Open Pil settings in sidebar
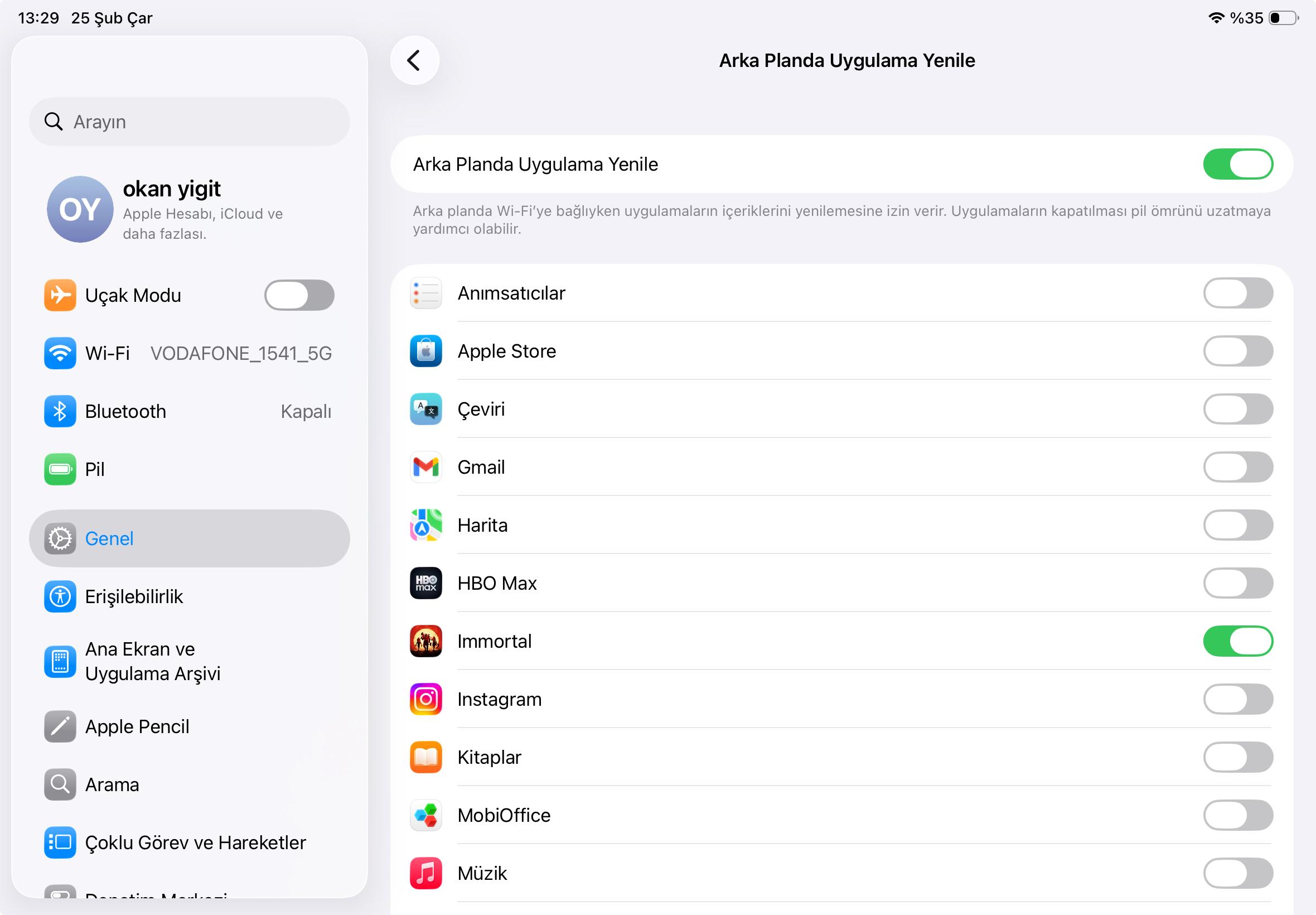 (189, 469)
